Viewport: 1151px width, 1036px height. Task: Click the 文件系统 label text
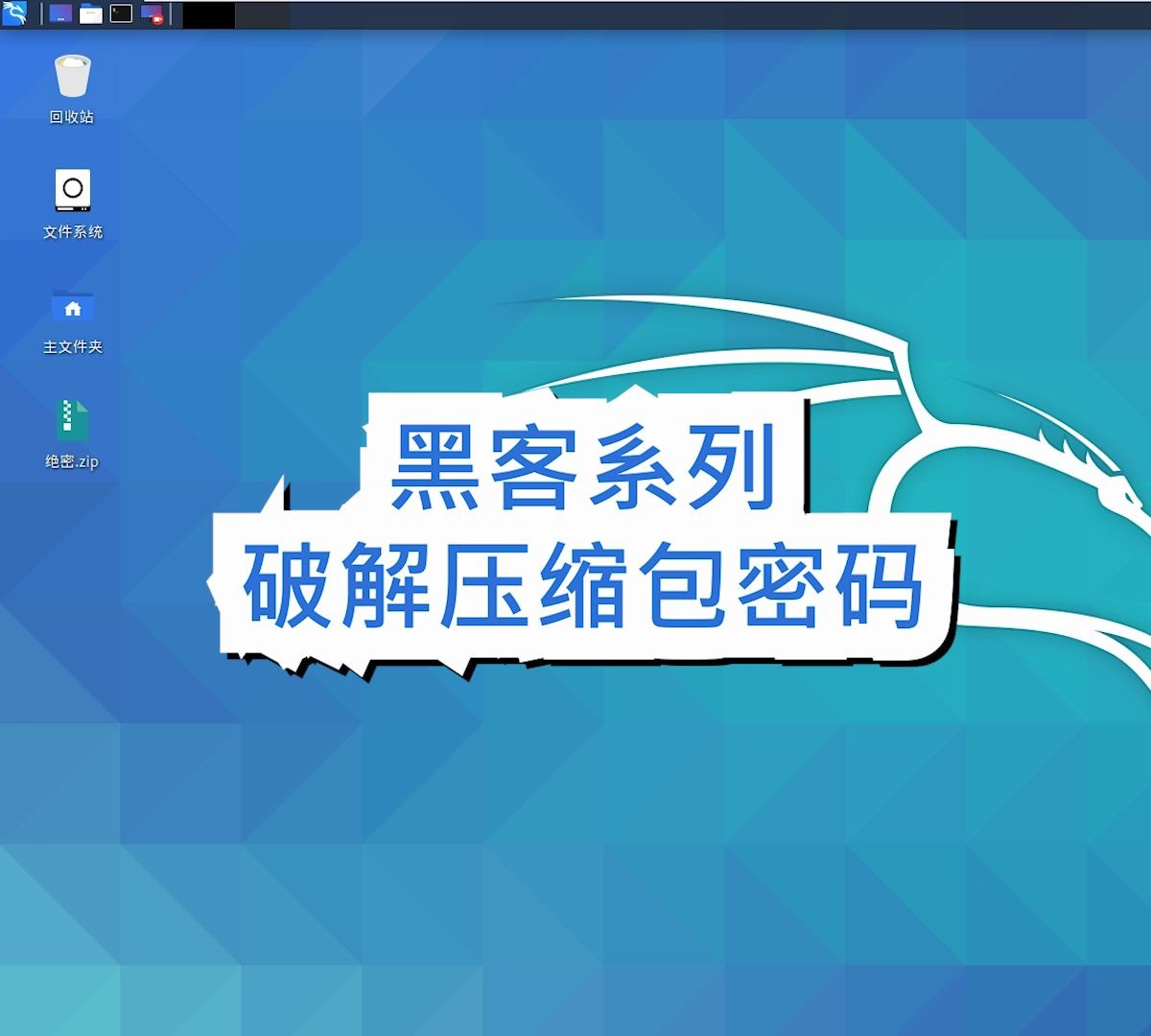click(x=73, y=232)
